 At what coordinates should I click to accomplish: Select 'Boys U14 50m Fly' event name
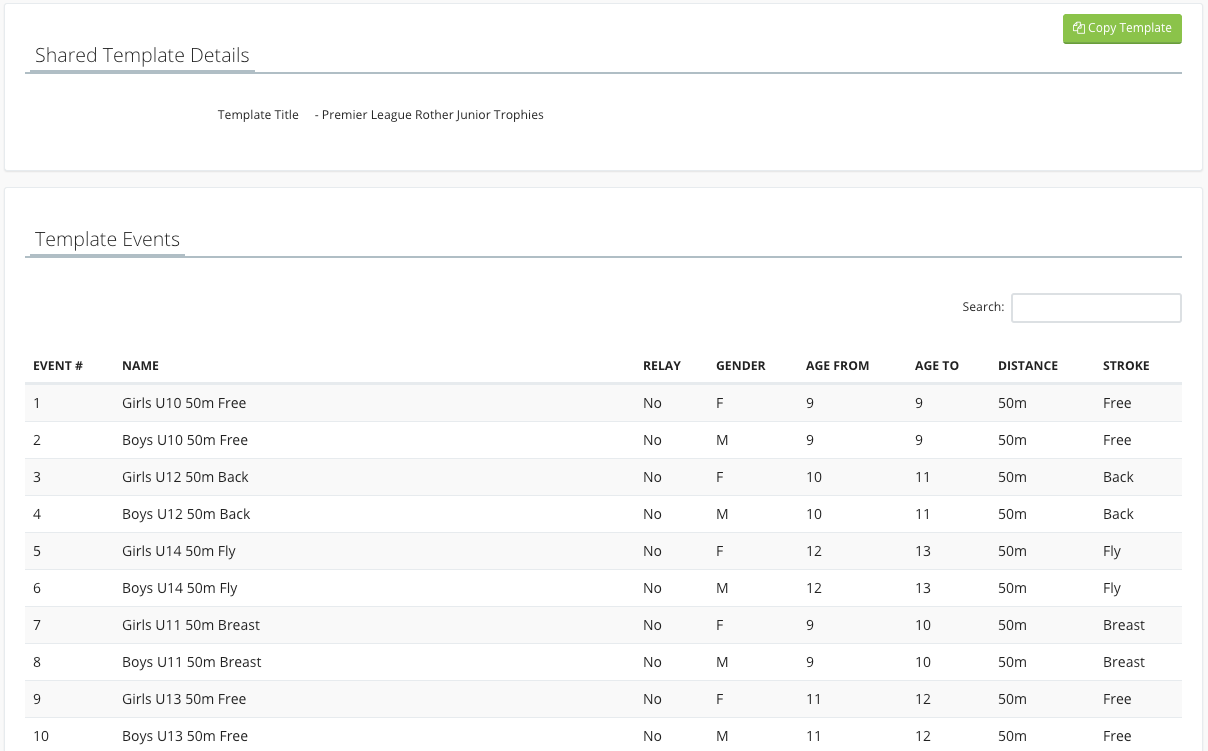pos(180,588)
